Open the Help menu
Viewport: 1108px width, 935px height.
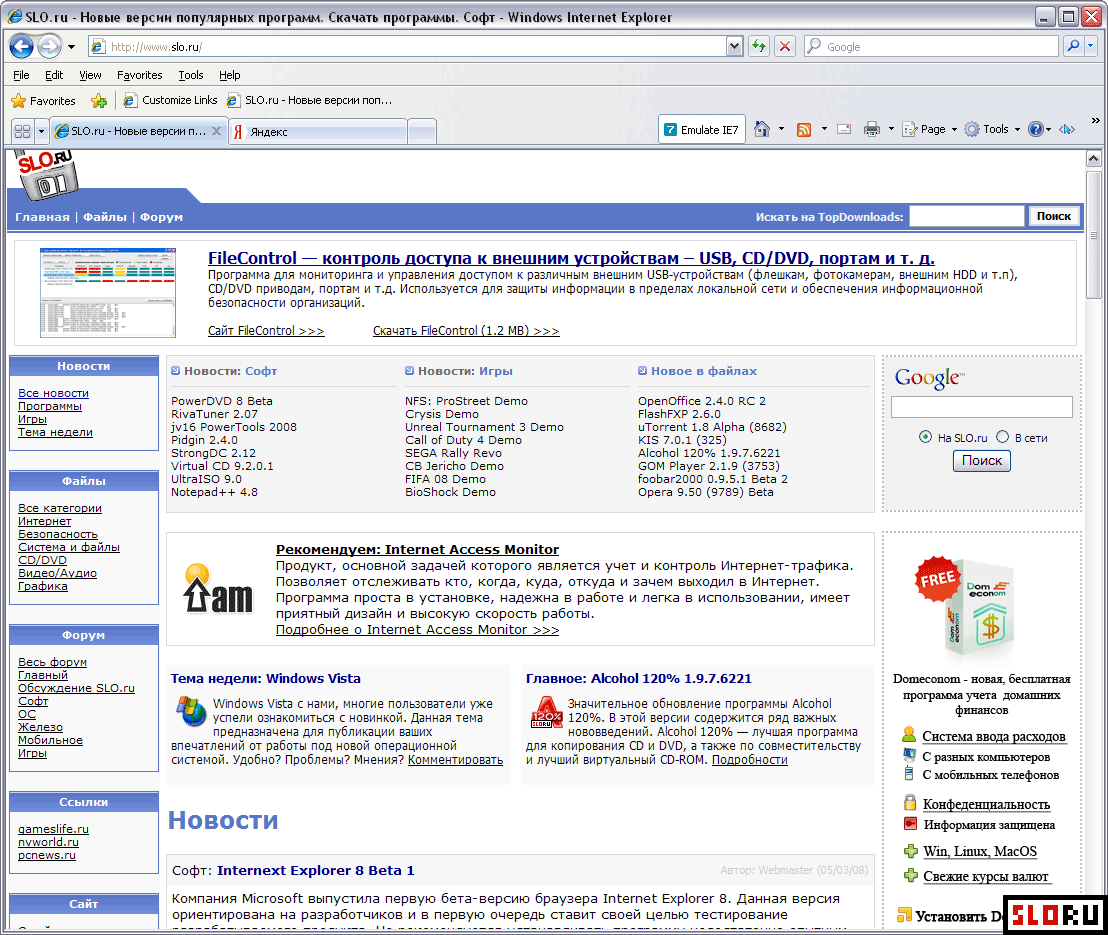tap(229, 75)
